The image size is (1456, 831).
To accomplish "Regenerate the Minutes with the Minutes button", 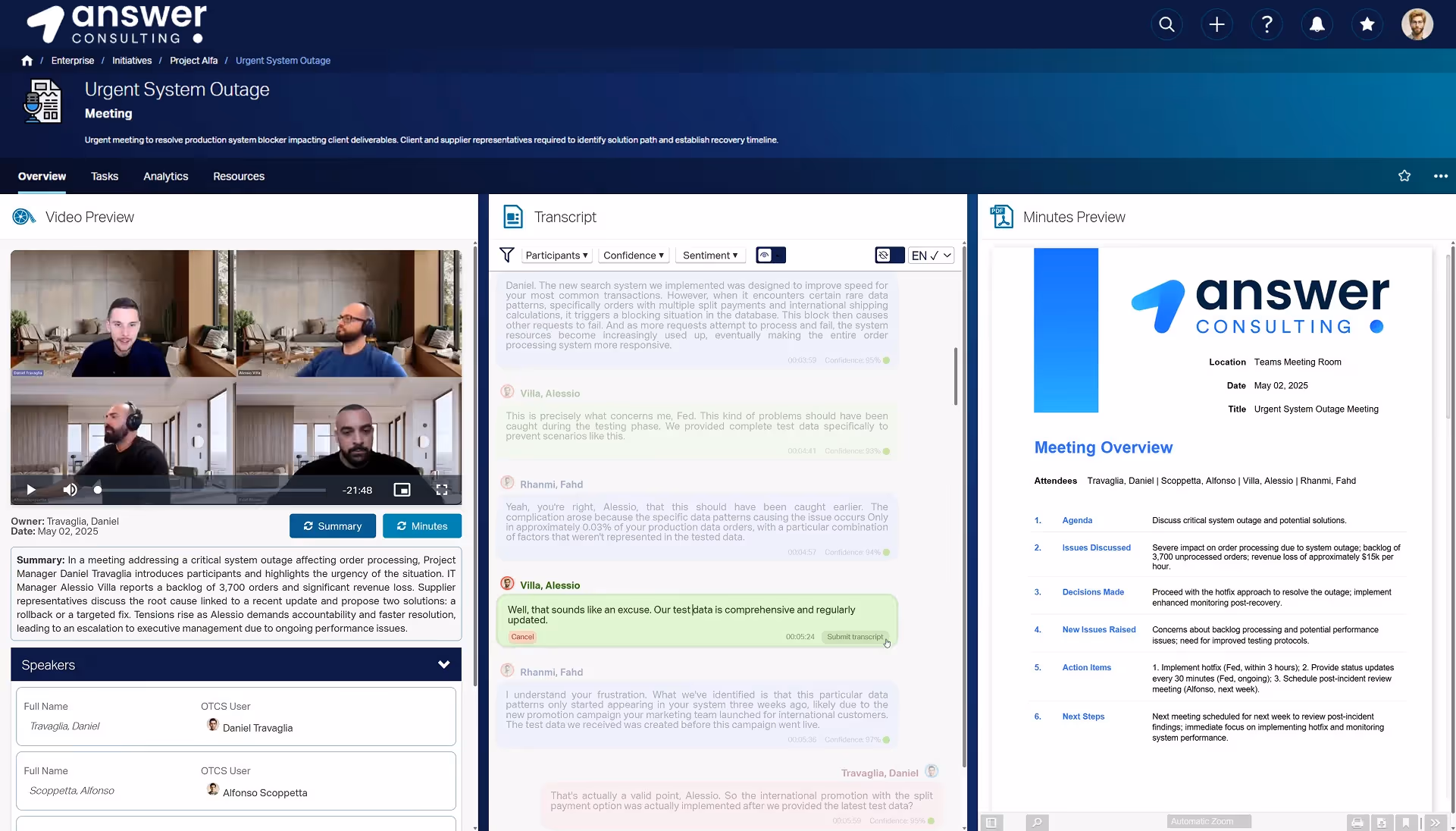I will [x=422, y=526].
